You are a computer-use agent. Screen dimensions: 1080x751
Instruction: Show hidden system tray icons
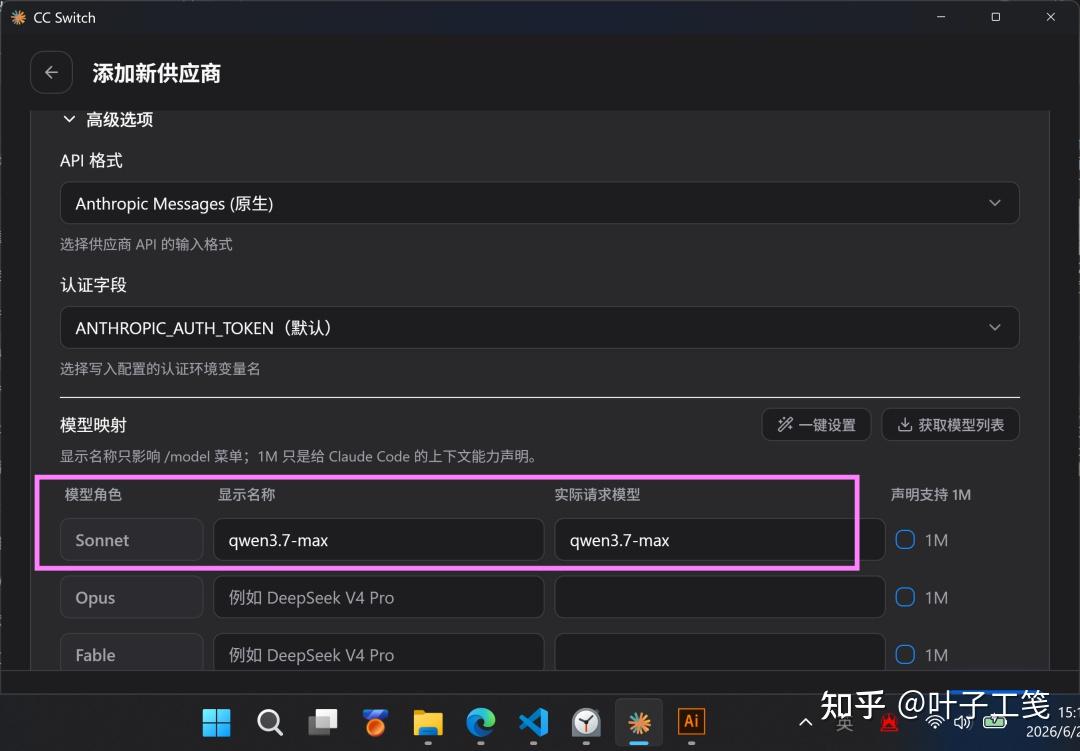click(805, 722)
